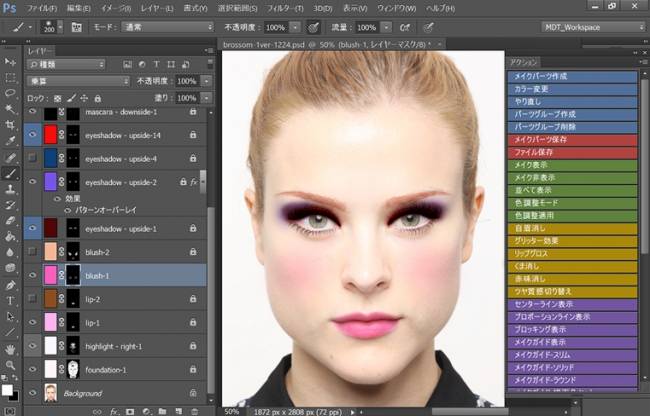
Task: Switch to the アクション panel tab
Action: pyautogui.click(x=524, y=63)
